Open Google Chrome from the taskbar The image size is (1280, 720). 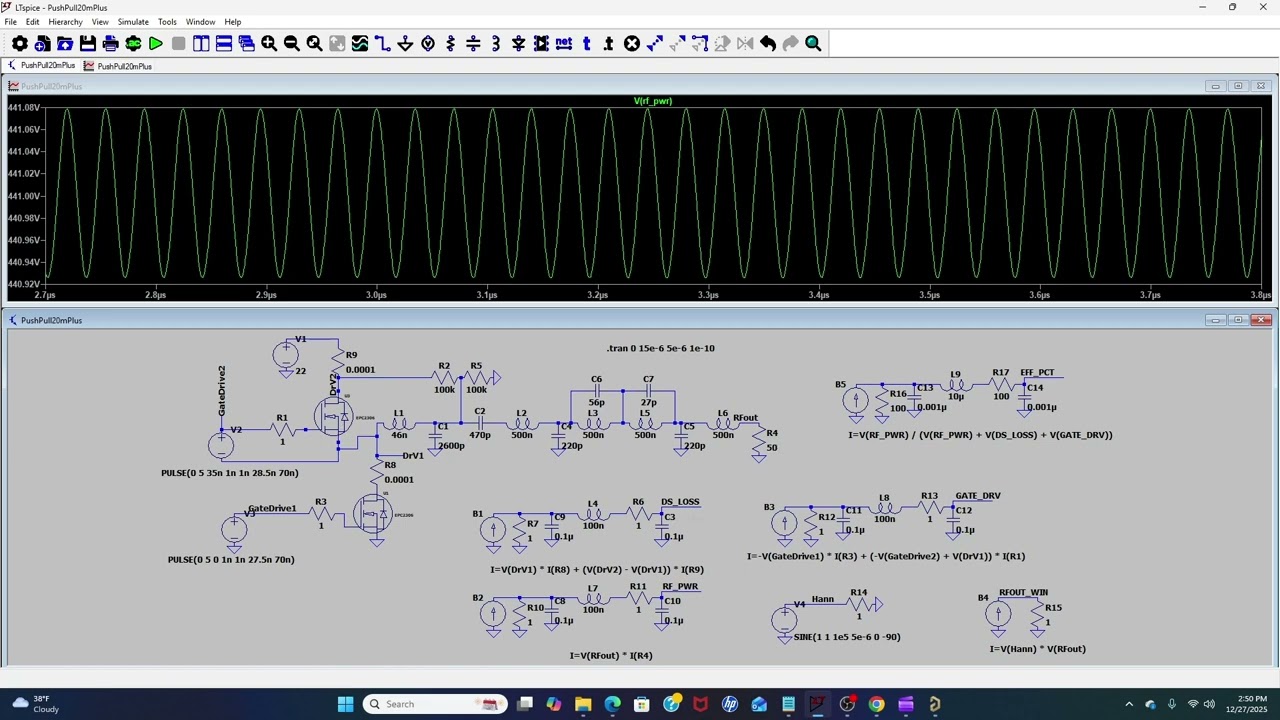[x=876, y=704]
